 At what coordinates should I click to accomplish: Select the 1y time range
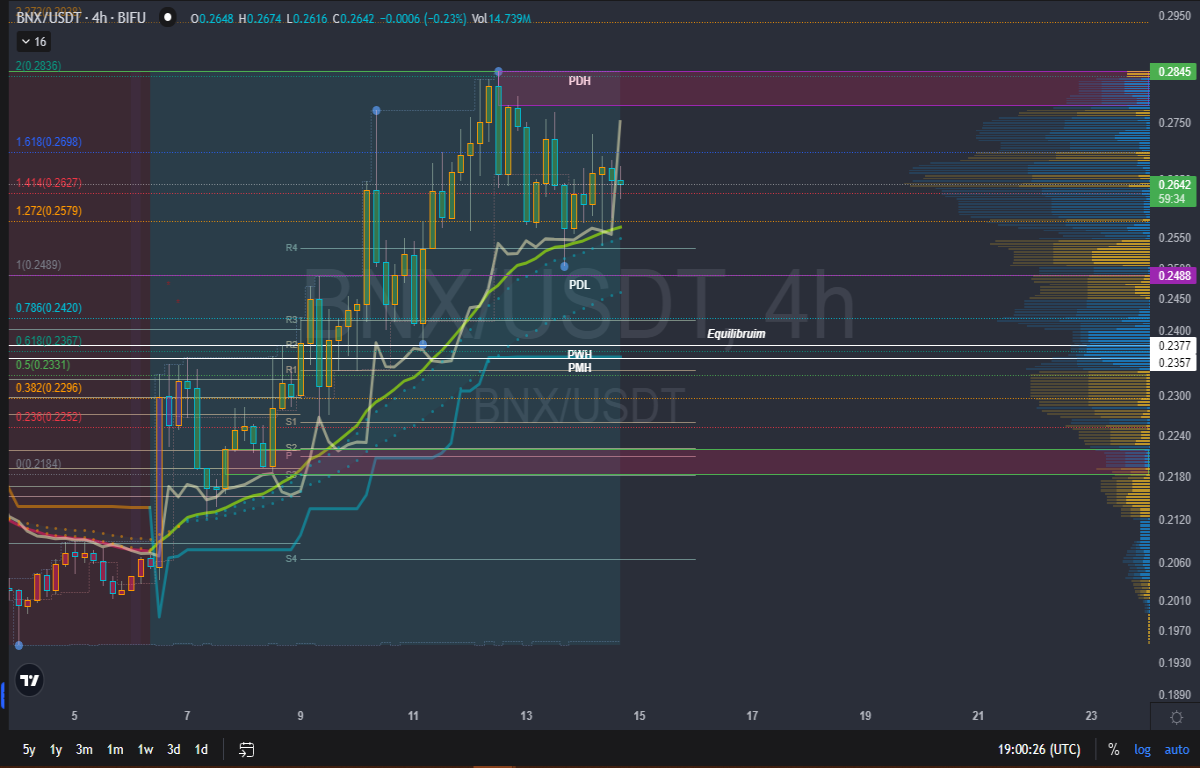coord(56,749)
